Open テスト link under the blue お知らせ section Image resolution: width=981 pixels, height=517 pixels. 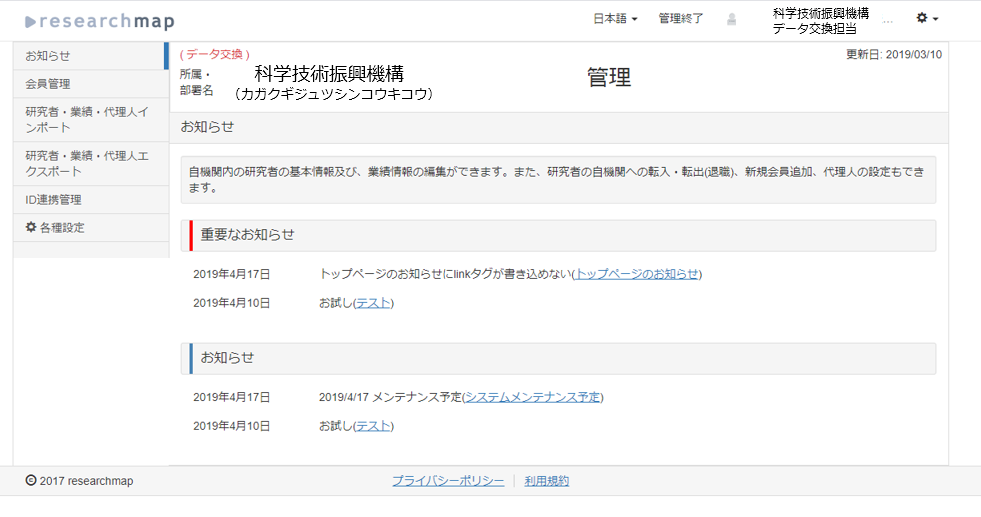pos(374,426)
